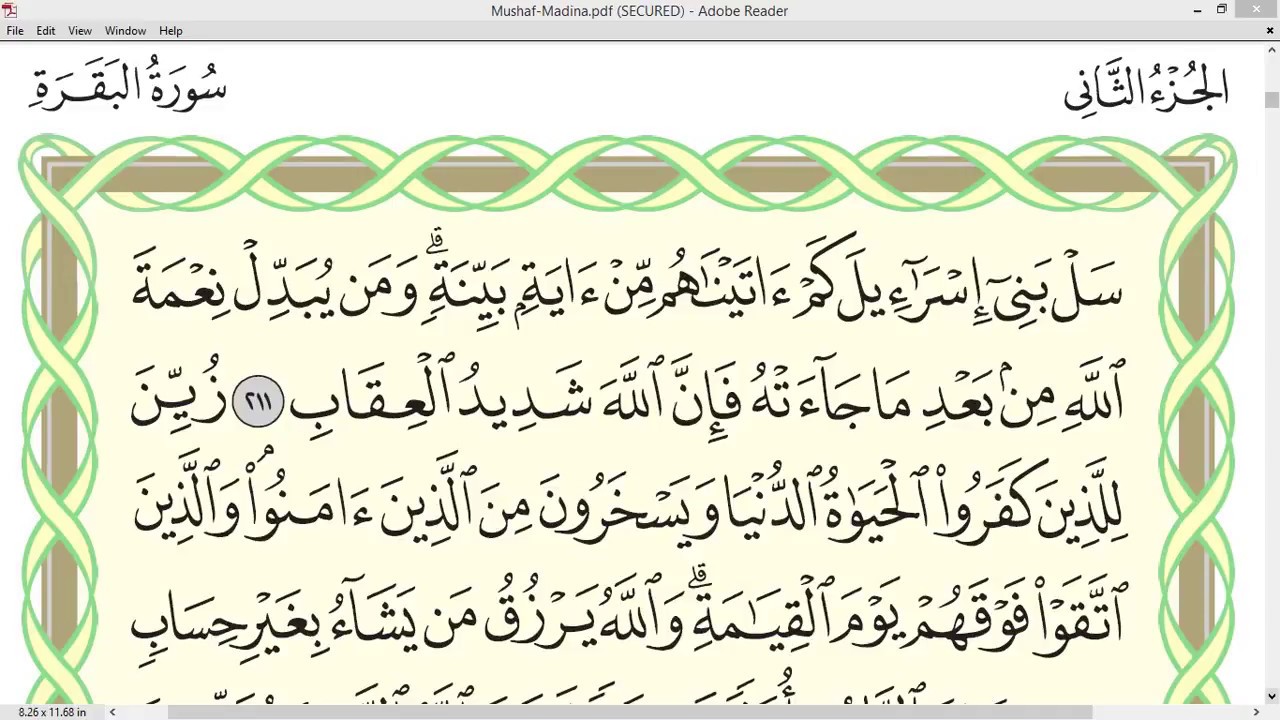
Task: Open the File menu
Action: click(x=15, y=31)
